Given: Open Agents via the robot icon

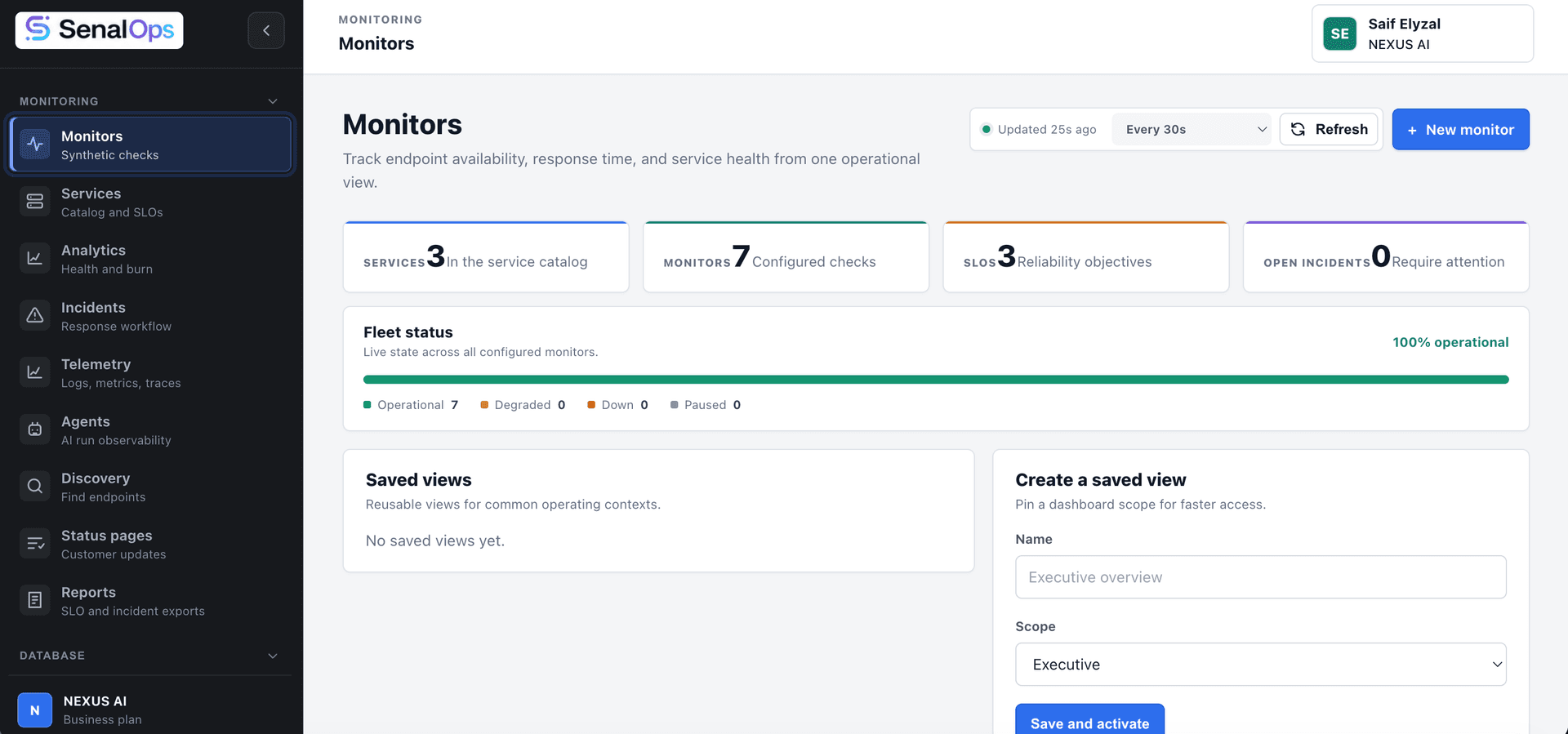Looking at the screenshot, I should [x=35, y=429].
